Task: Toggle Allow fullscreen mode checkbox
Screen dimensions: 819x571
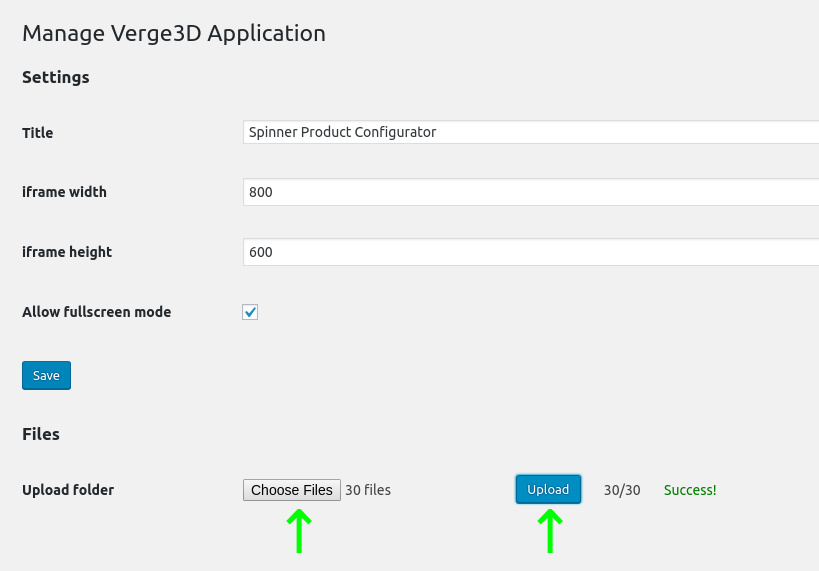Action: [250, 312]
